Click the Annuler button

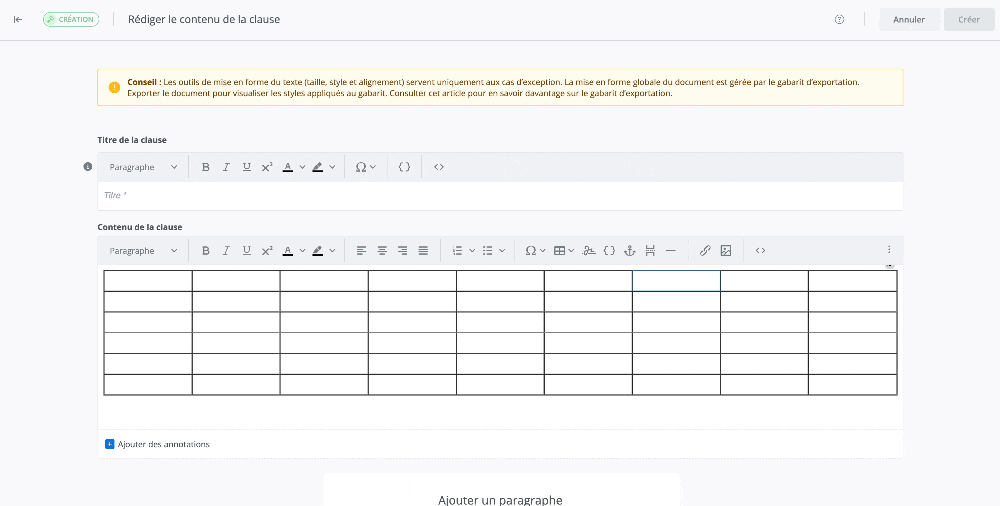pyautogui.click(x=909, y=20)
